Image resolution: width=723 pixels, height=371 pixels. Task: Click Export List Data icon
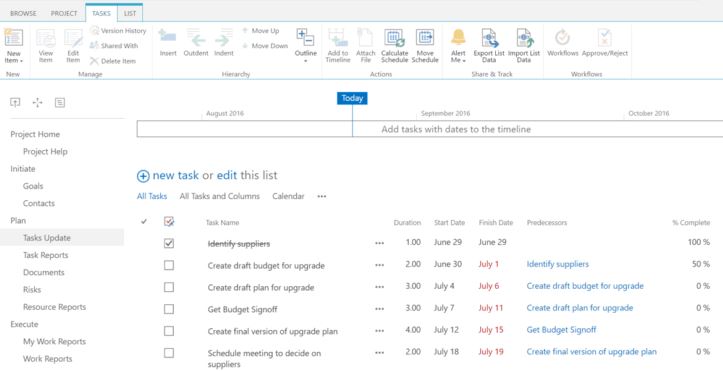tap(489, 38)
